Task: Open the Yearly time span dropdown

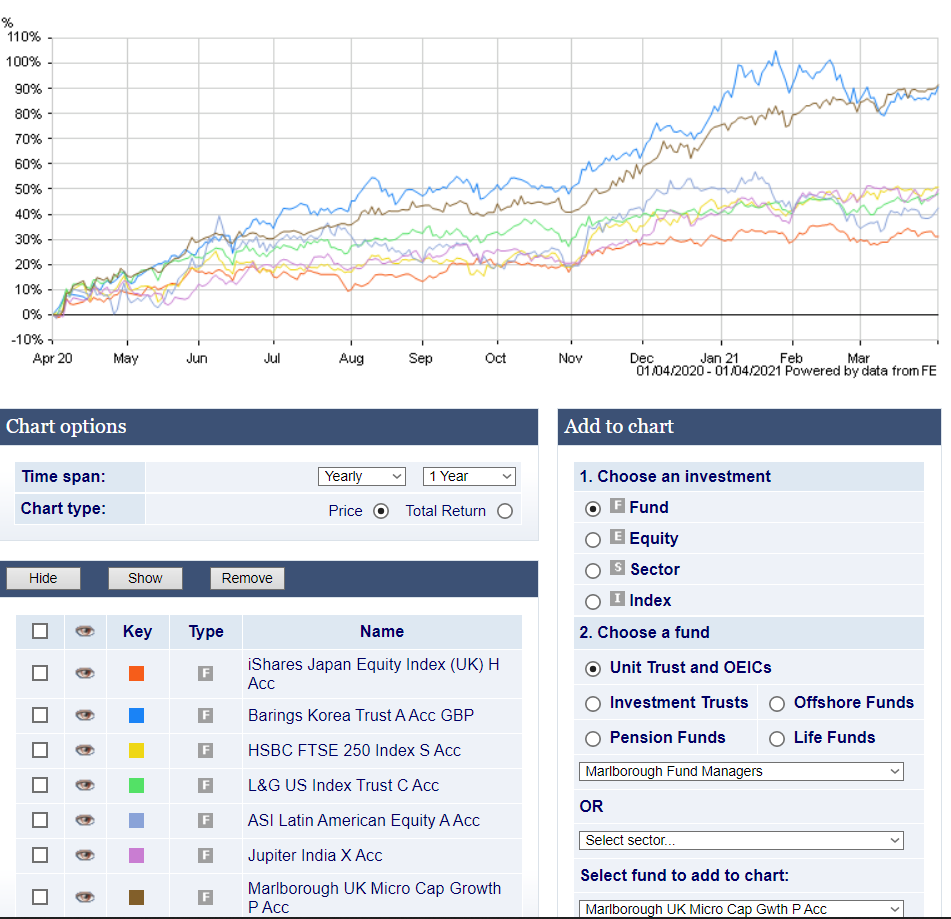Action: tap(362, 477)
